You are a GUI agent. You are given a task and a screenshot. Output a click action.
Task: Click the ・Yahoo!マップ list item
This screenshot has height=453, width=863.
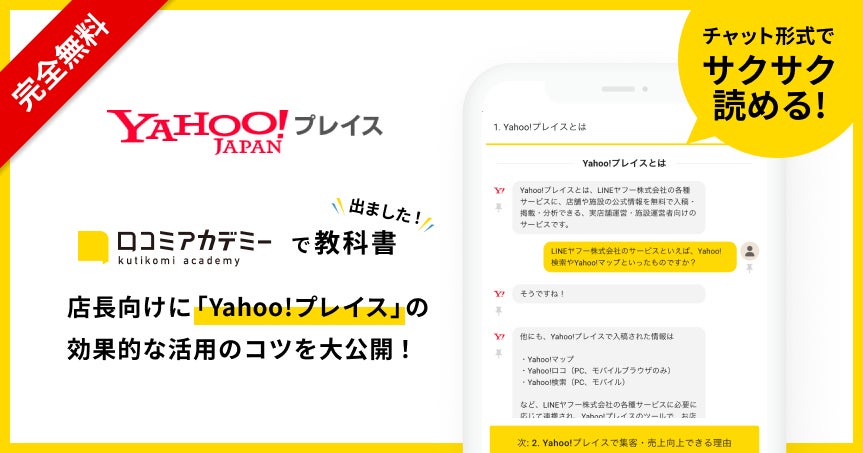pyautogui.click(x=547, y=359)
